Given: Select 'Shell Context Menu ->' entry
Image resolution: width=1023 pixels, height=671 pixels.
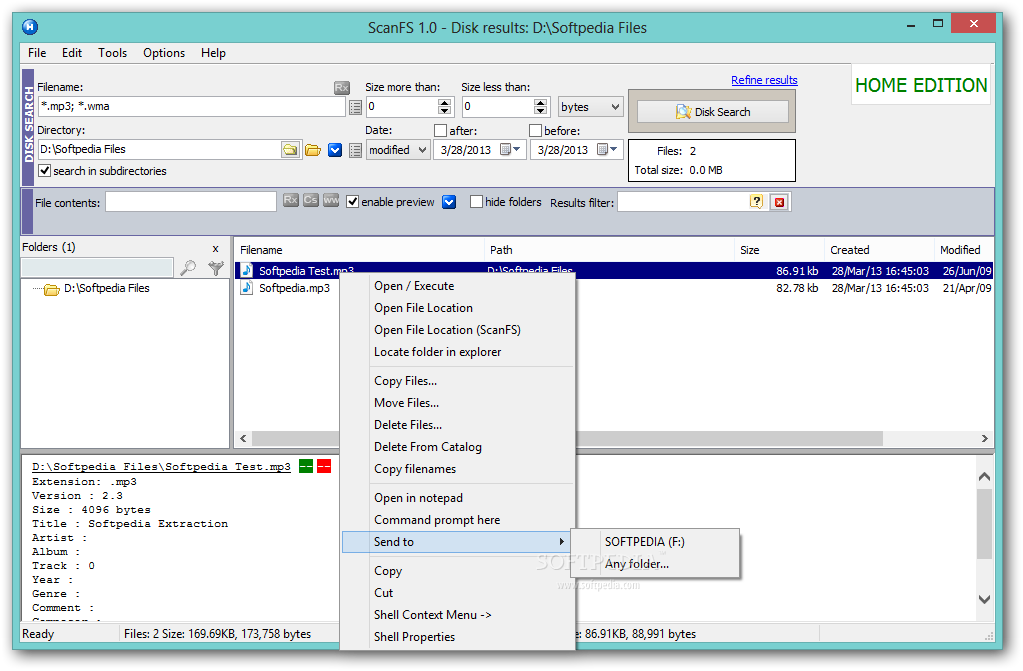Looking at the screenshot, I should (x=457, y=614).
